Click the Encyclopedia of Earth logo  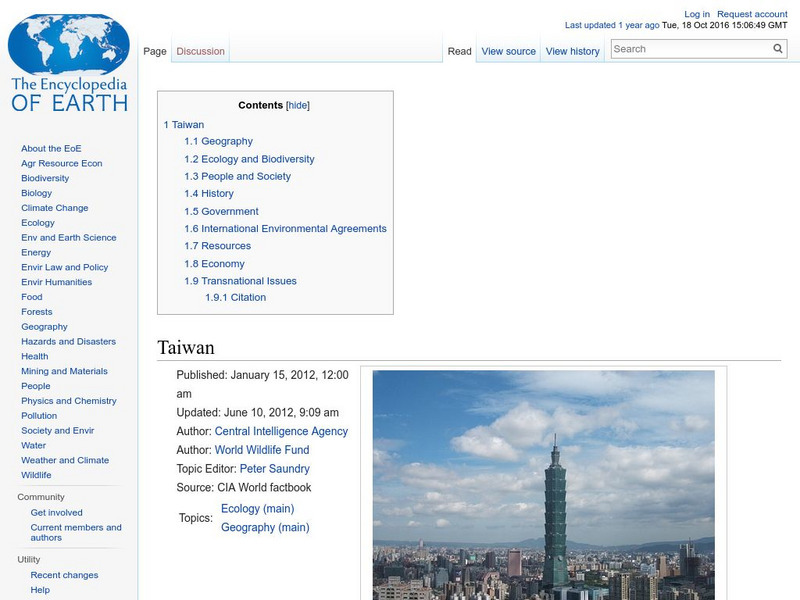[x=69, y=62]
